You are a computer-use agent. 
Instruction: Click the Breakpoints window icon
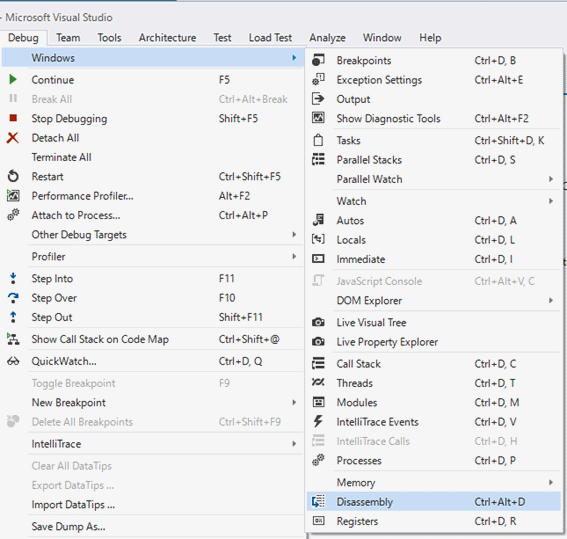click(x=318, y=60)
